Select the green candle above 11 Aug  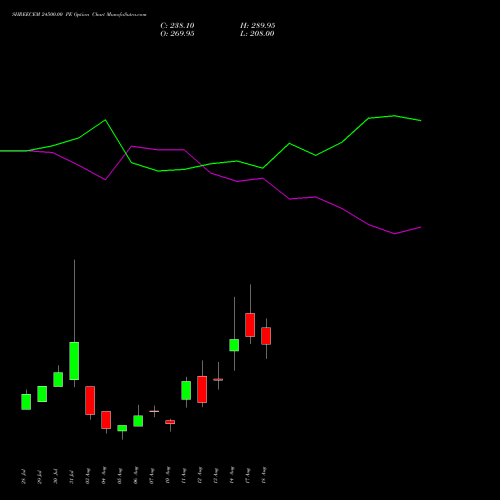click(x=186, y=390)
